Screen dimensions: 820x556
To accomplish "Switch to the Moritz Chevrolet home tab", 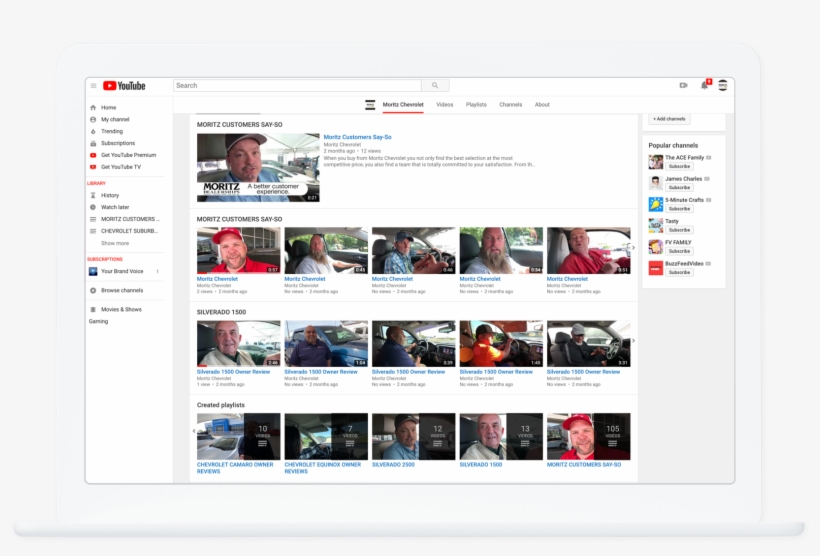I will [403, 105].
